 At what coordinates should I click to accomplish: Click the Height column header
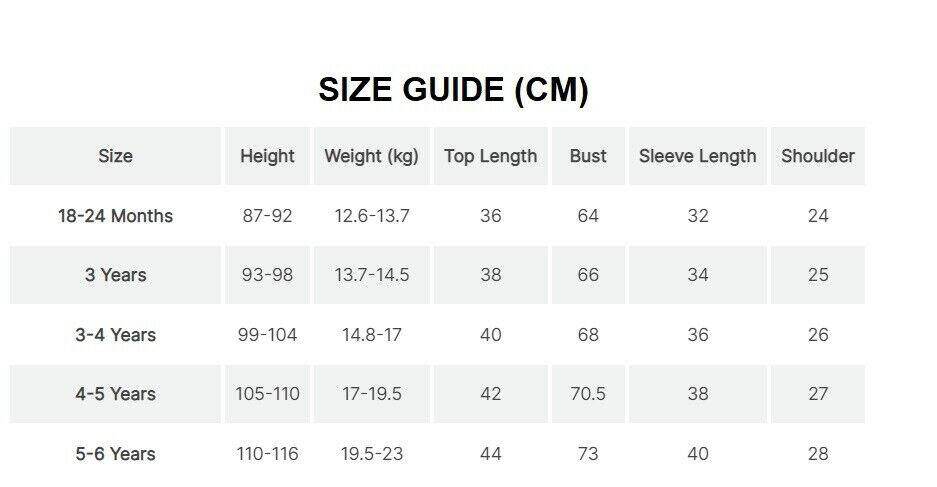[267, 156]
